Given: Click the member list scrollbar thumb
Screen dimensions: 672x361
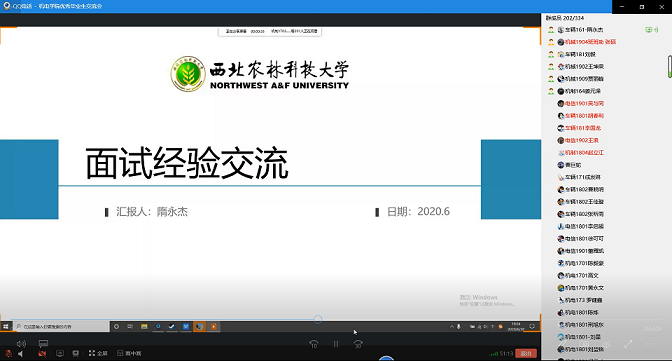Looking at the screenshot, I should tap(669, 66).
